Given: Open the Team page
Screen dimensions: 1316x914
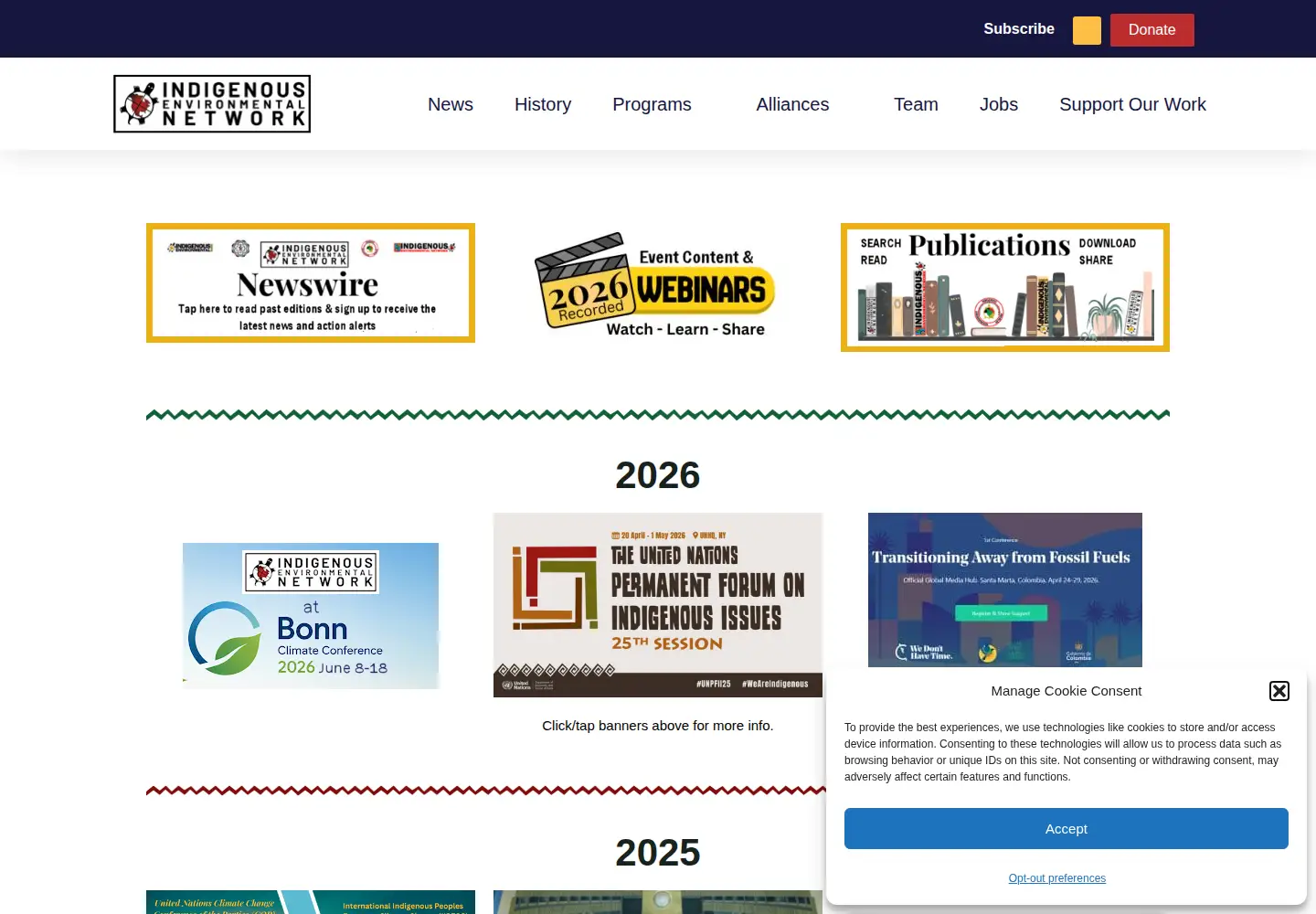Looking at the screenshot, I should coord(916,104).
